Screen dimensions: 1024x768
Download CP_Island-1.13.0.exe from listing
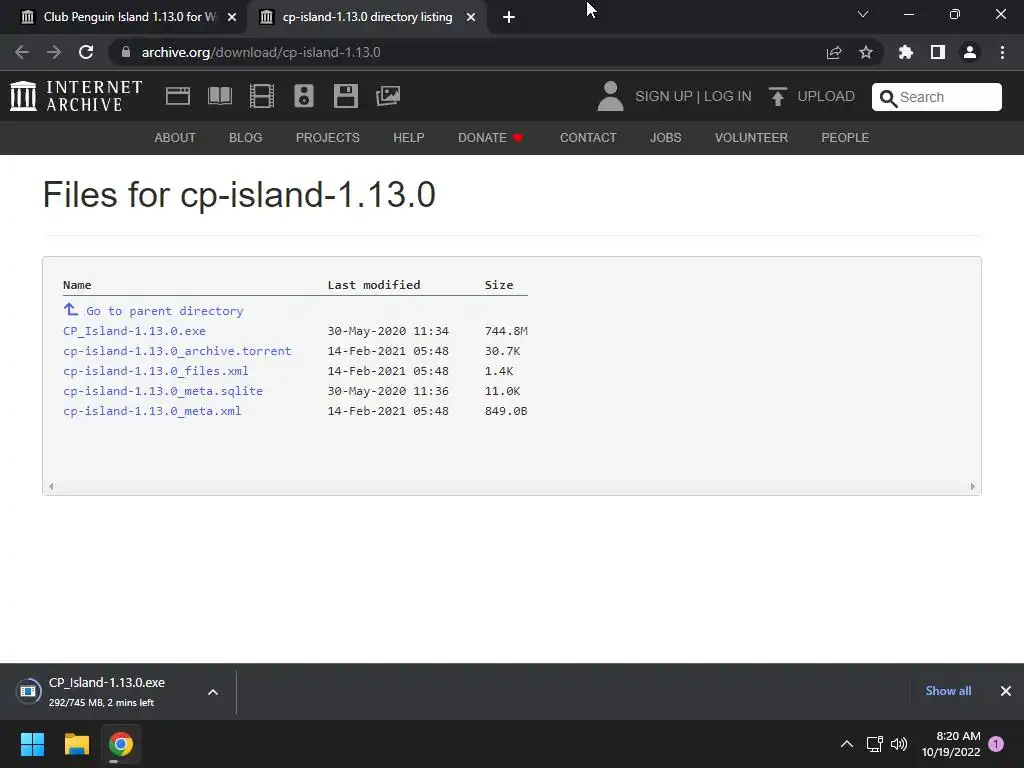tap(134, 331)
